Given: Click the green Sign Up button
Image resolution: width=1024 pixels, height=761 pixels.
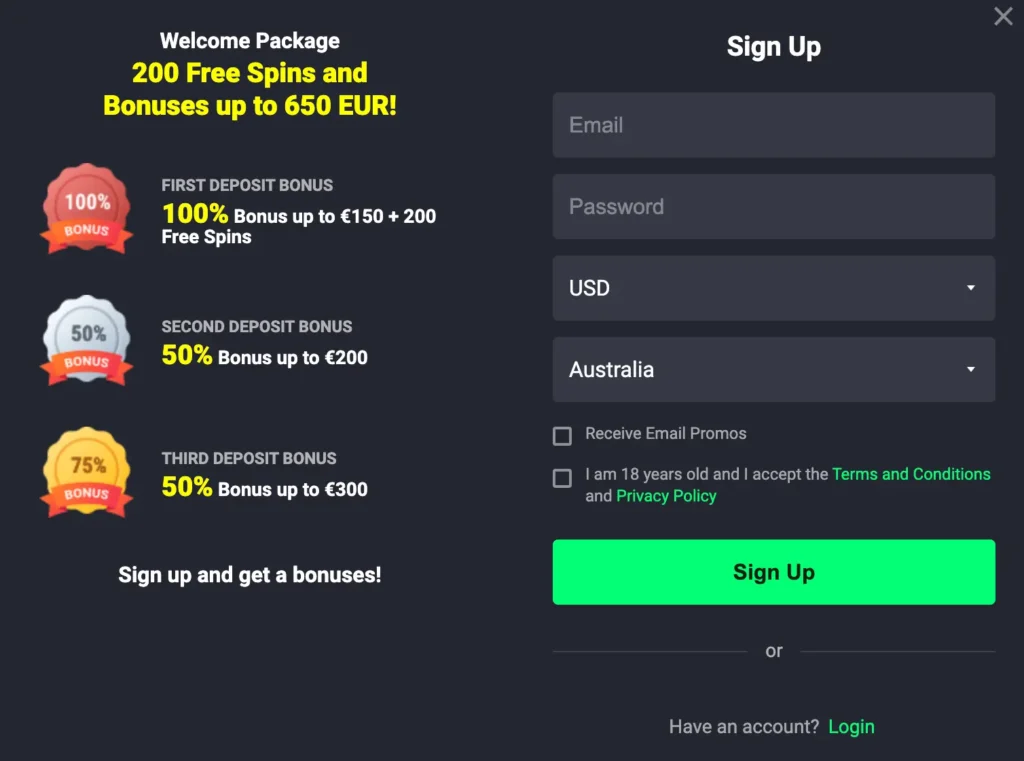Looking at the screenshot, I should click(773, 572).
